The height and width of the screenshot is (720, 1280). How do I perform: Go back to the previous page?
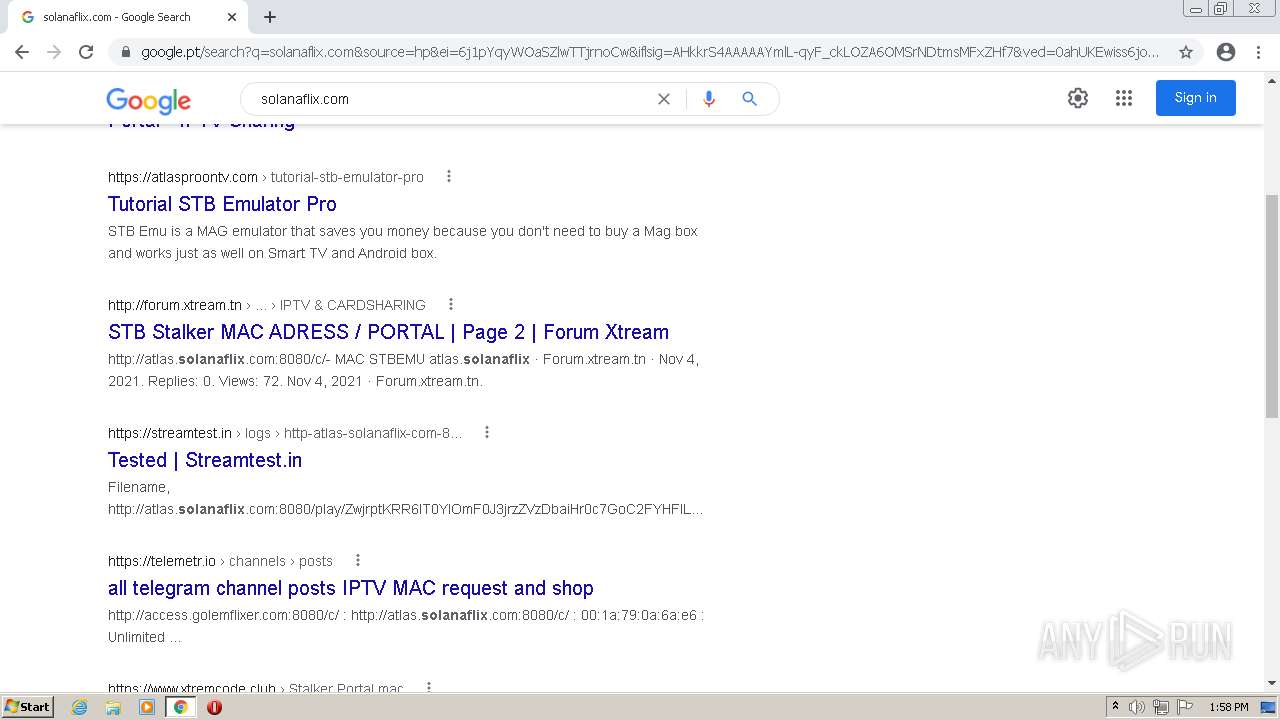pyautogui.click(x=22, y=52)
